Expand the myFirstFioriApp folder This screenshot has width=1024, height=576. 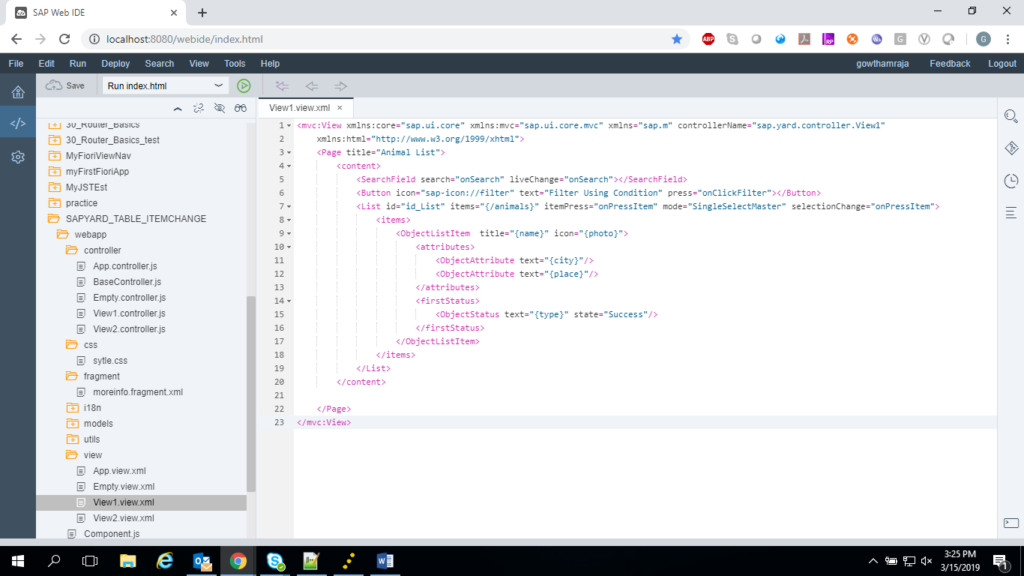55,171
